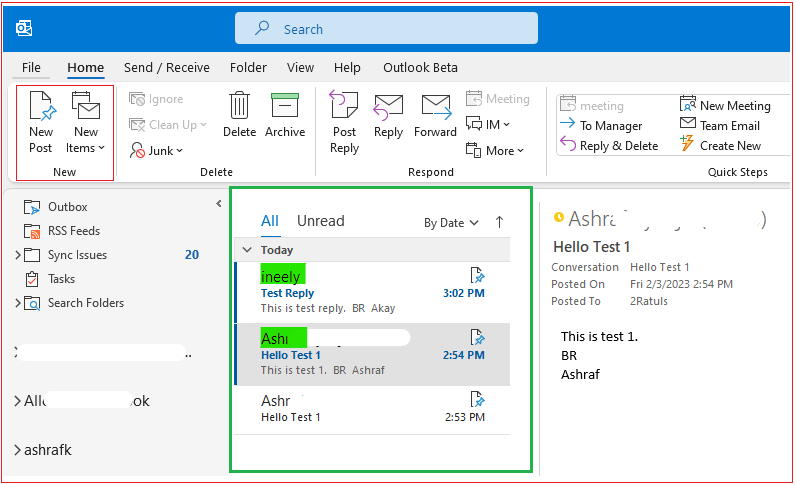Click 'Fri 2/3/2023 2:54 PM' posted date
Viewport: 796px width, 485px height.
tap(681, 284)
